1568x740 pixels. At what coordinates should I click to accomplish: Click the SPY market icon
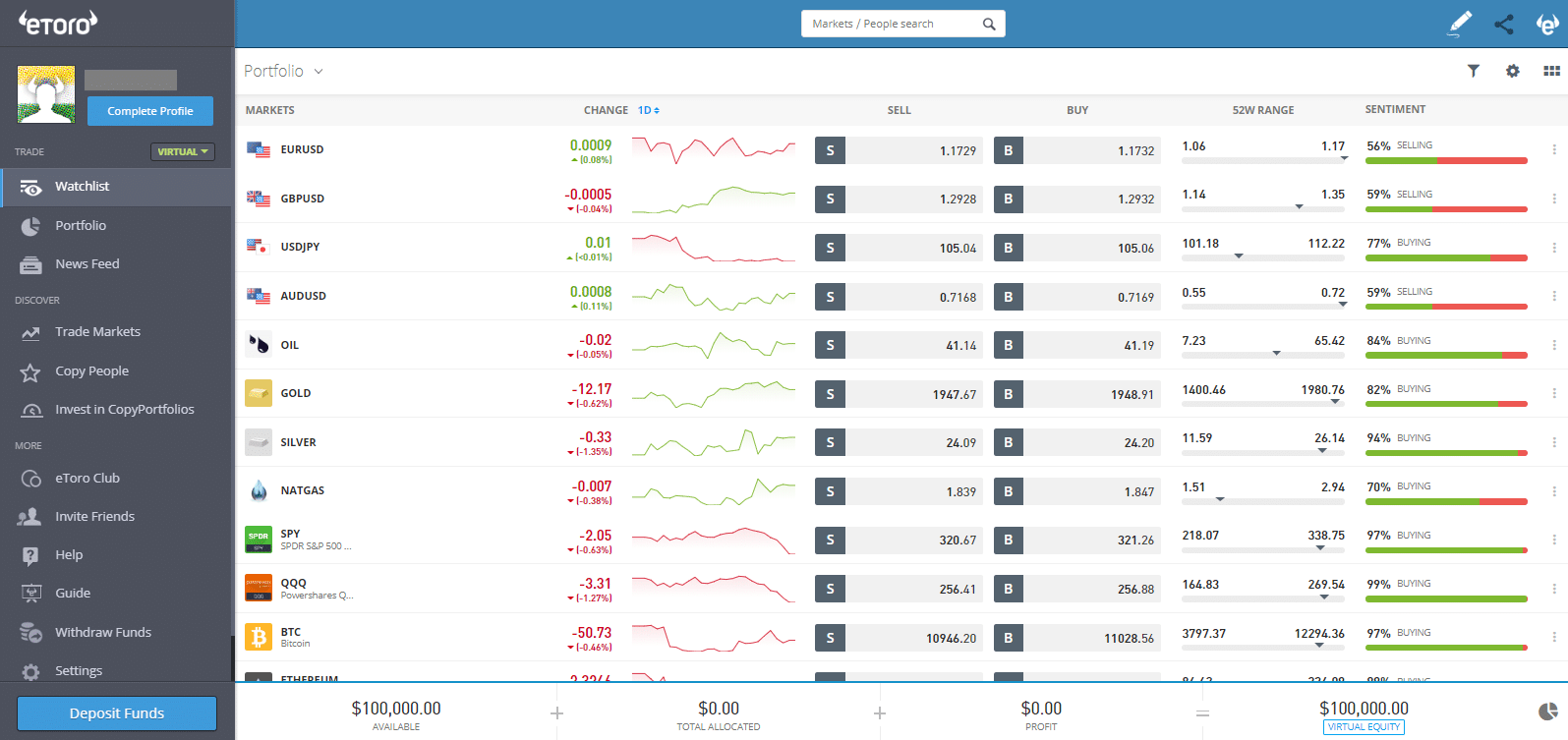(259, 540)
